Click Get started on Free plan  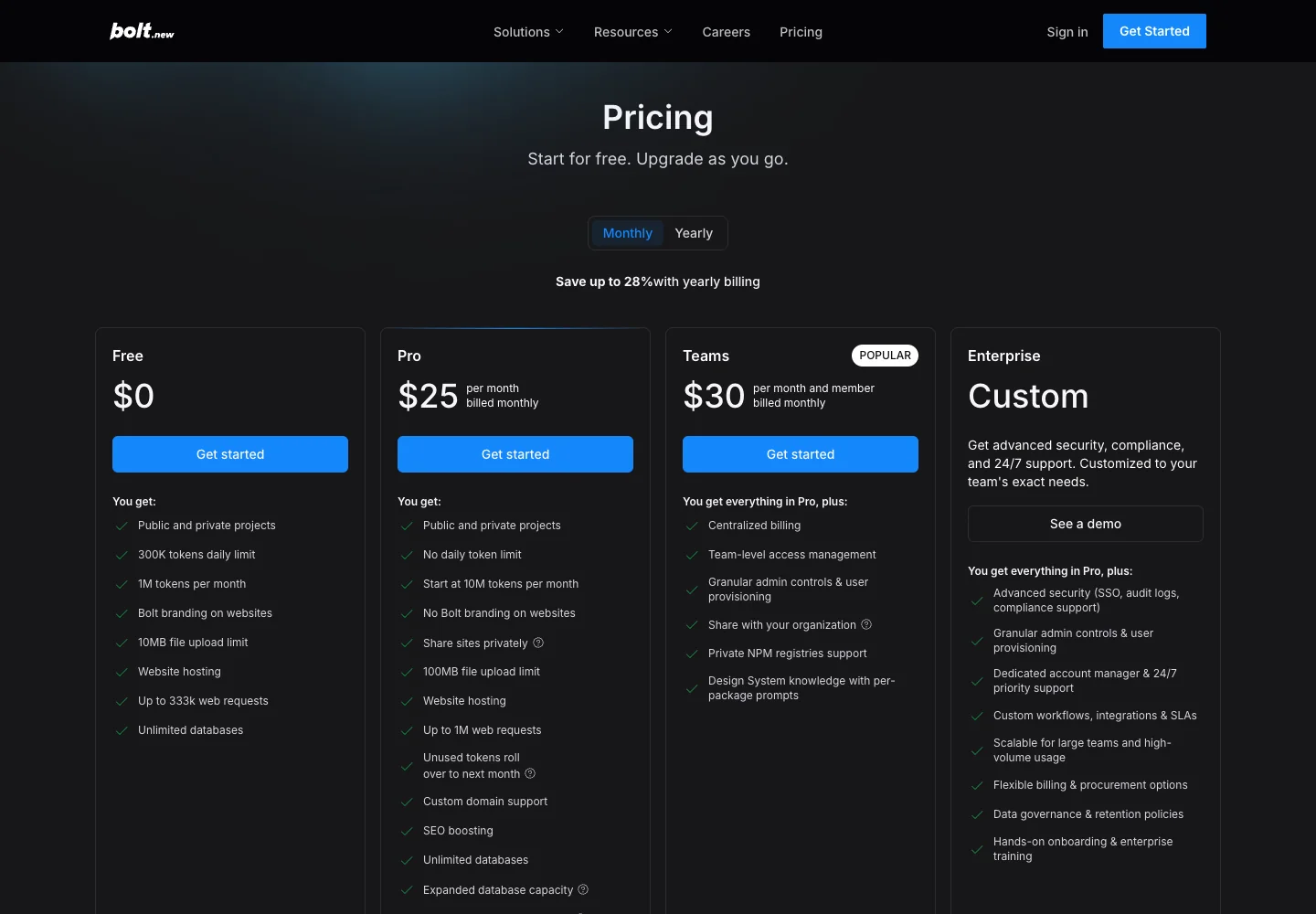pyautogui.click(x=230, y=454)
